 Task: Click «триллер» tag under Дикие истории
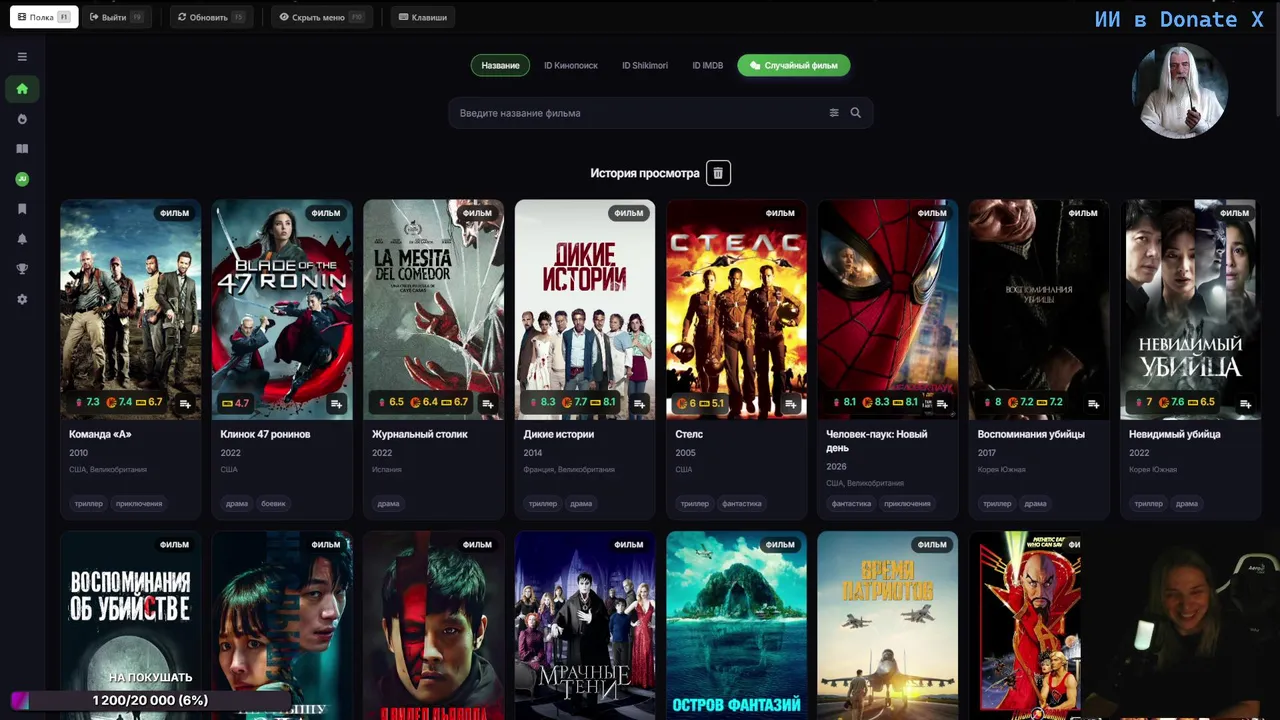(543, 504)
